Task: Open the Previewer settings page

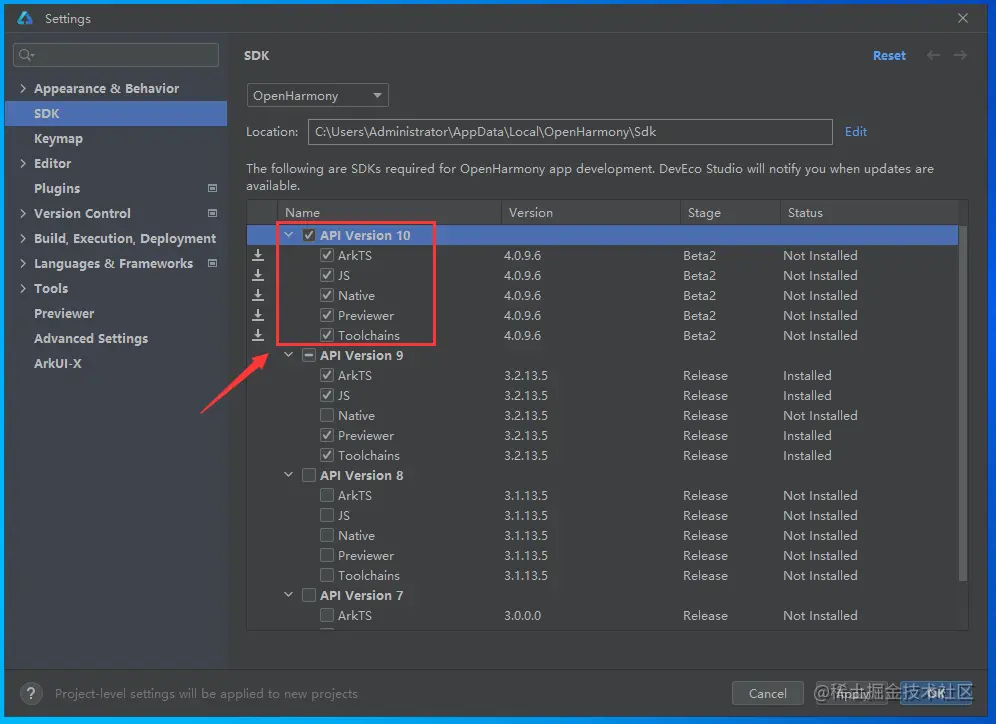Action: 64,313
